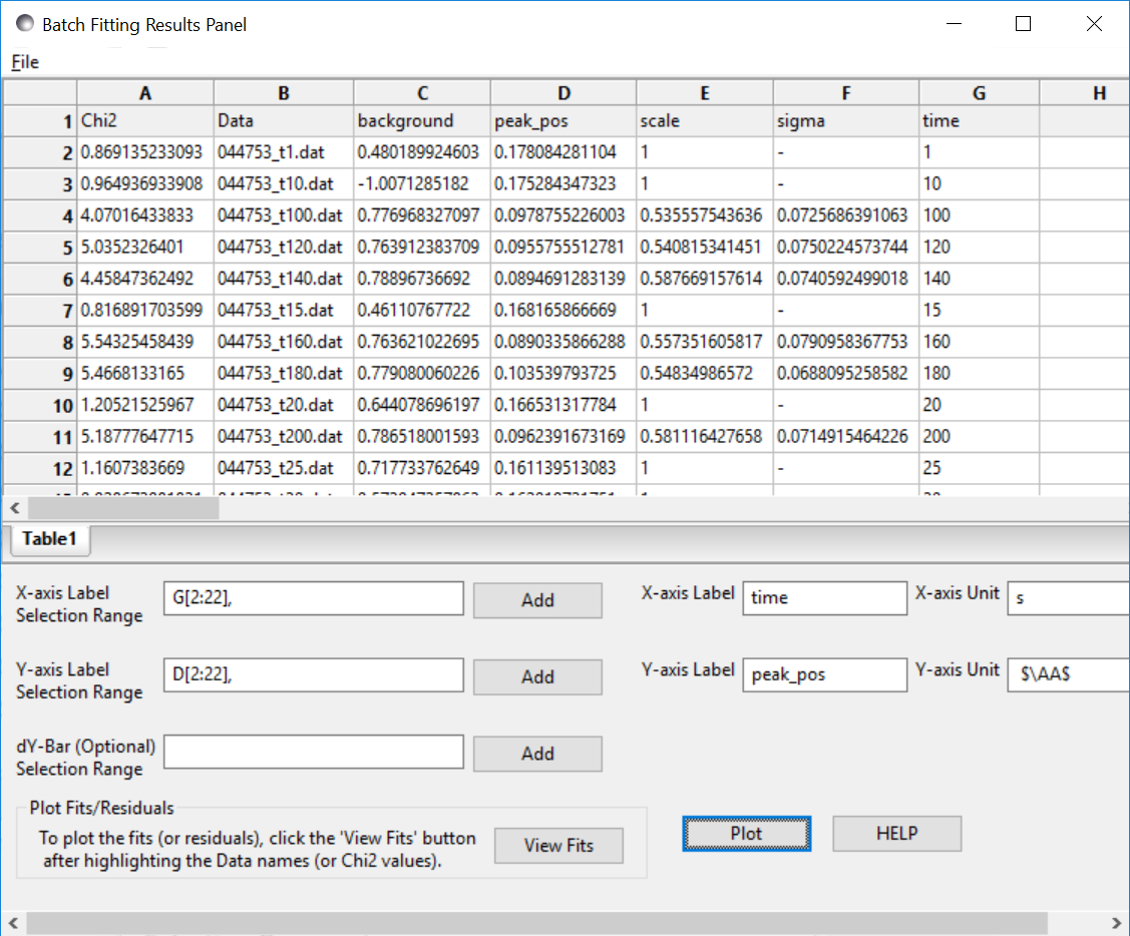Add the X-axis selection range G[2:22]
This screenshot has width=1130, height=936.
point(537,600)
